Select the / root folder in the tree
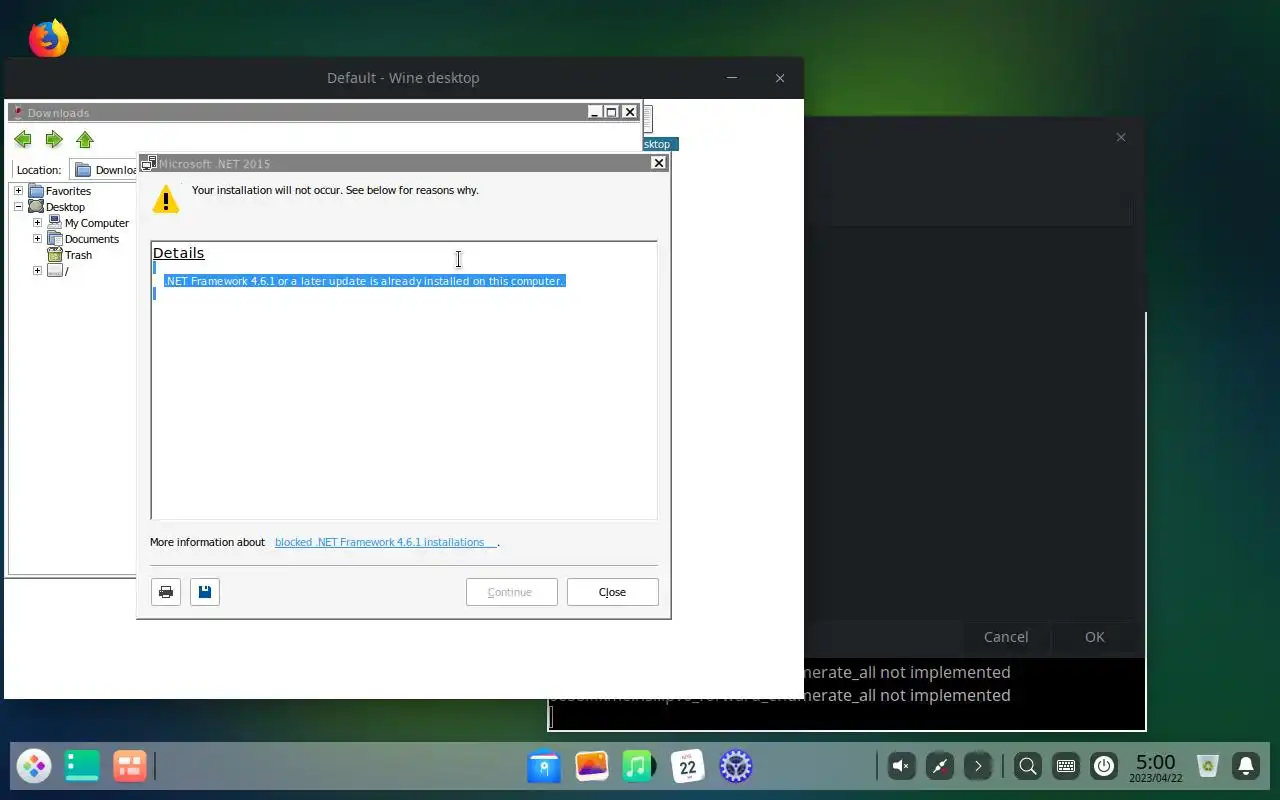This screenshot has height=800, width=1280. [x=66, y=271]
